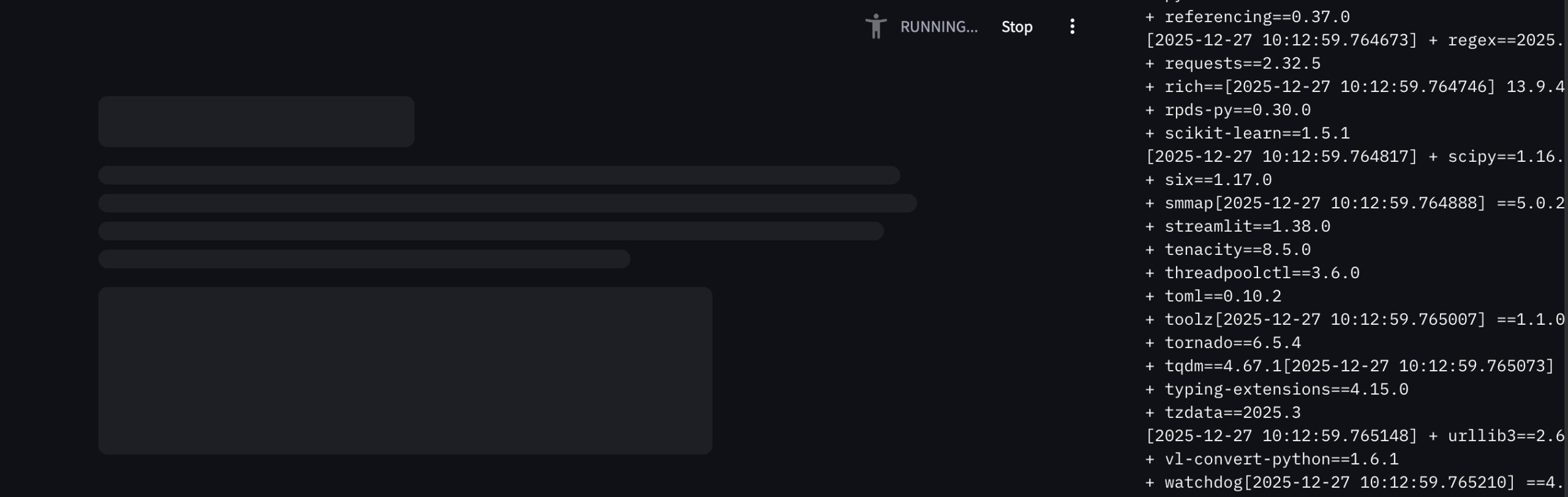The image size is (1568, 497).
Task: Click the first skeleton text line
Action: click(499, 175)
